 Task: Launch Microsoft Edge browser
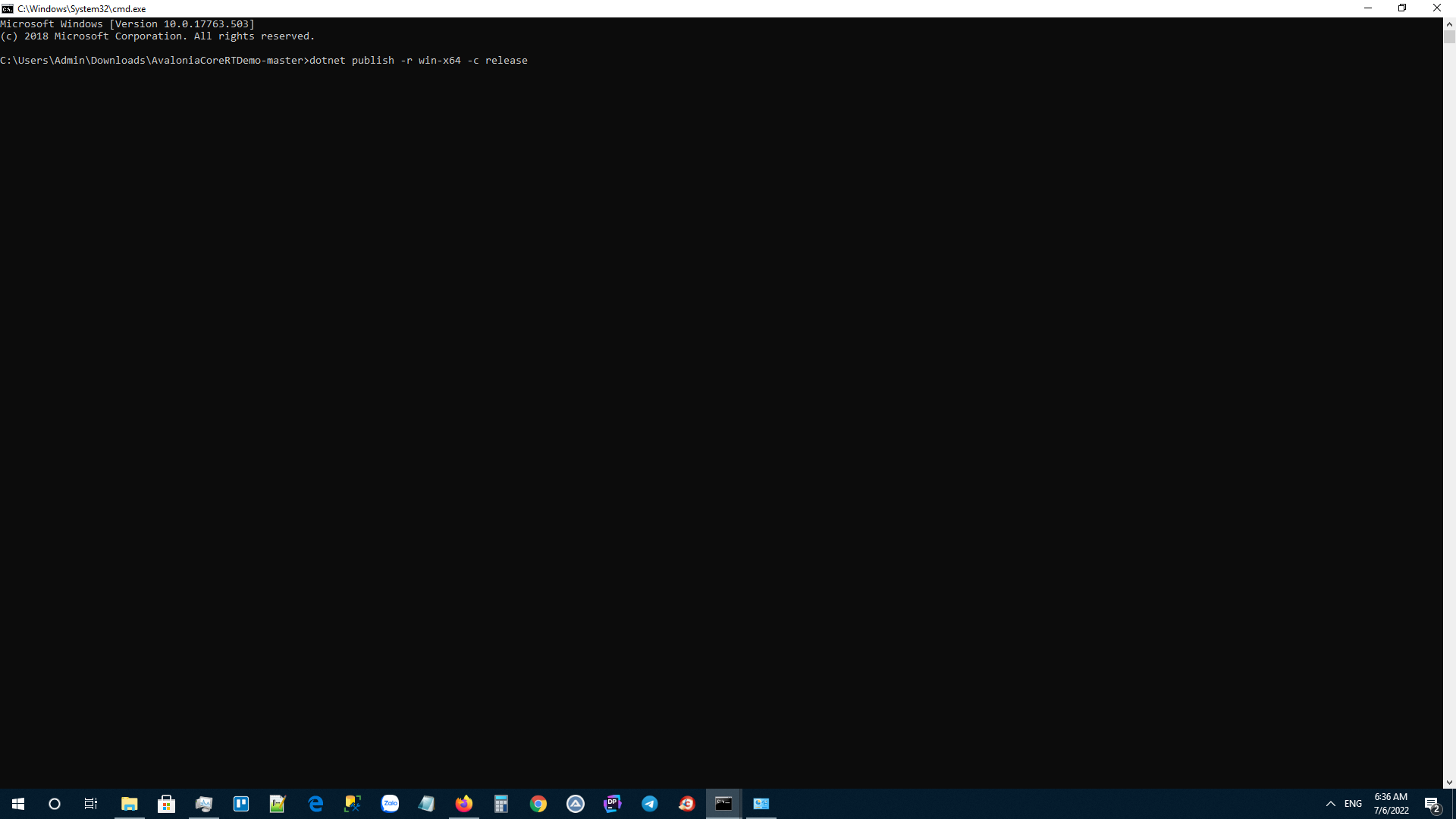coord(315,803)
